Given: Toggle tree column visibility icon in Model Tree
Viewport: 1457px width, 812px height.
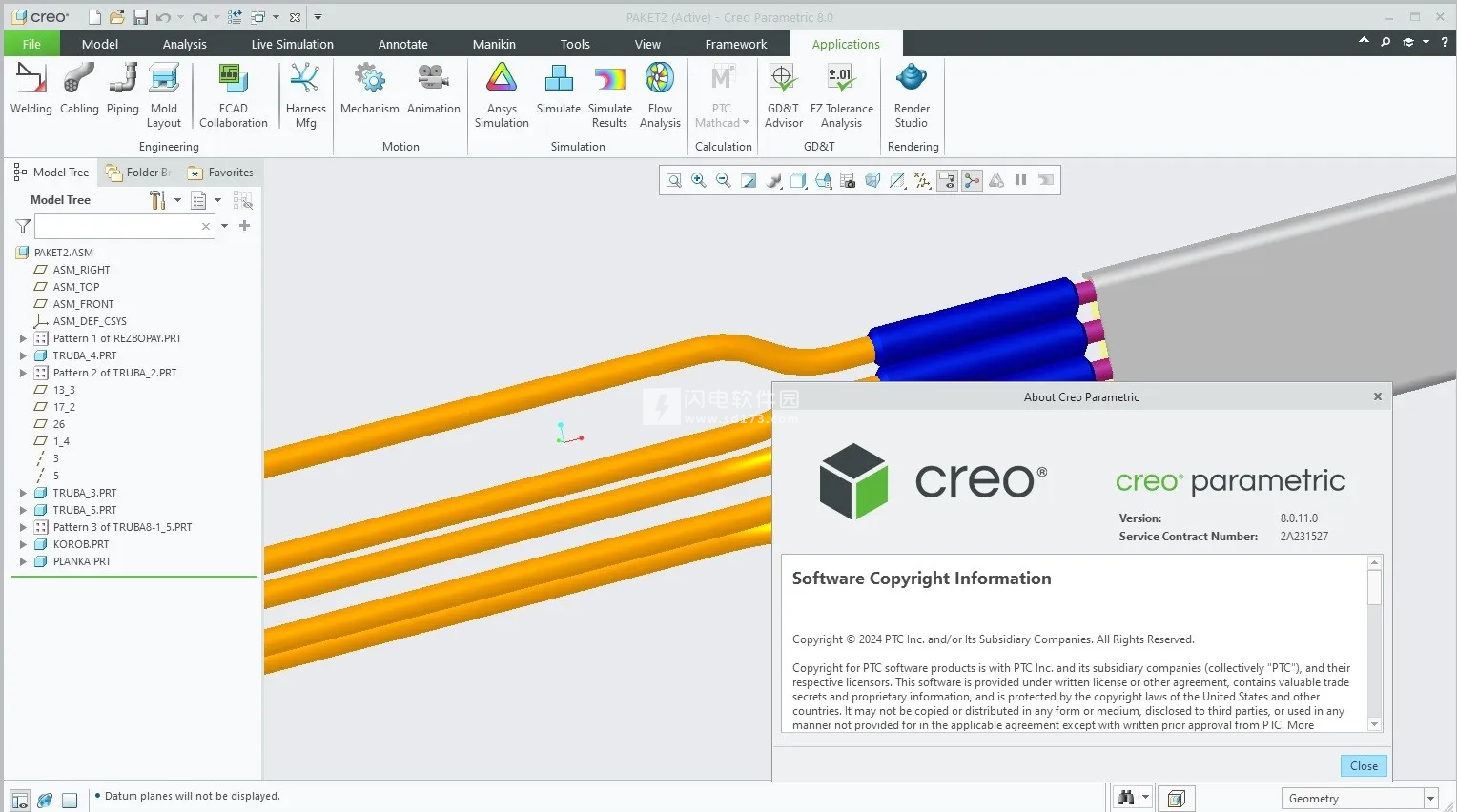Looking at the screenshot, I should 243,200.
